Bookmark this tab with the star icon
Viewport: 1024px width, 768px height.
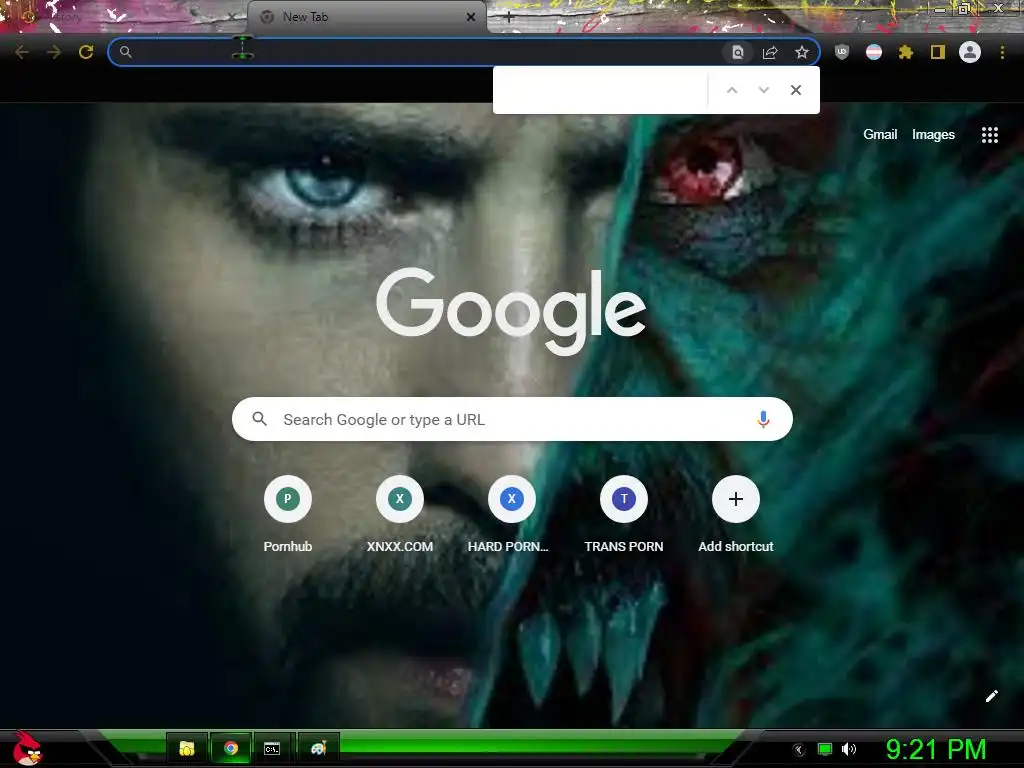click(x=802, y=53)
